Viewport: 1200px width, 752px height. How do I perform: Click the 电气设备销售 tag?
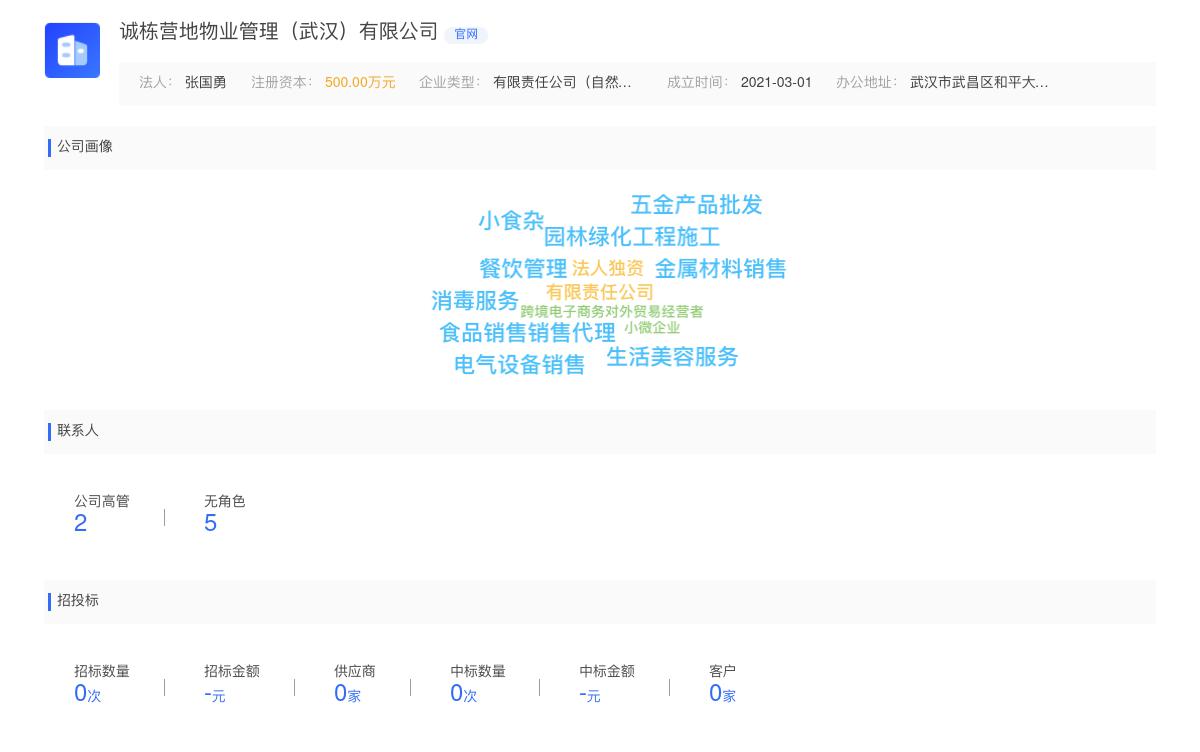[520, 365]
